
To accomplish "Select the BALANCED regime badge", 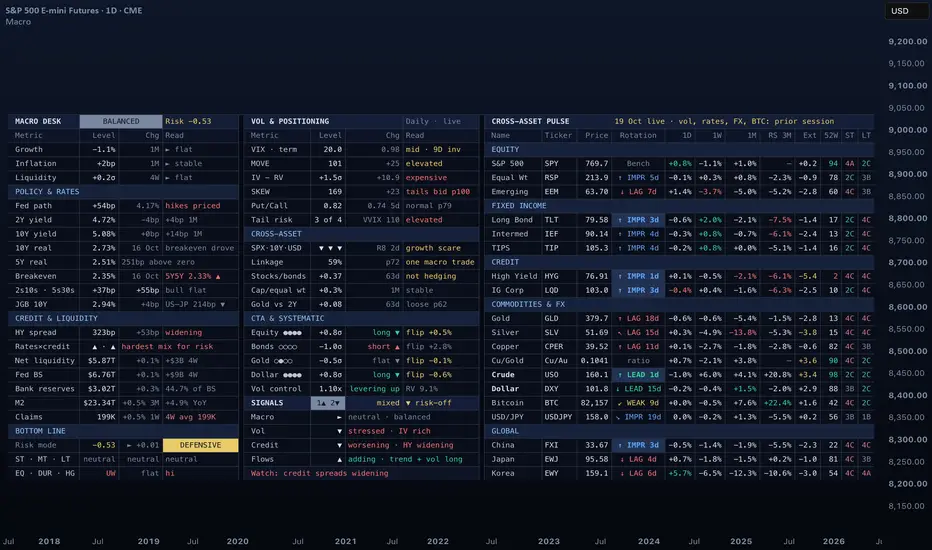I will pos(121,121).
